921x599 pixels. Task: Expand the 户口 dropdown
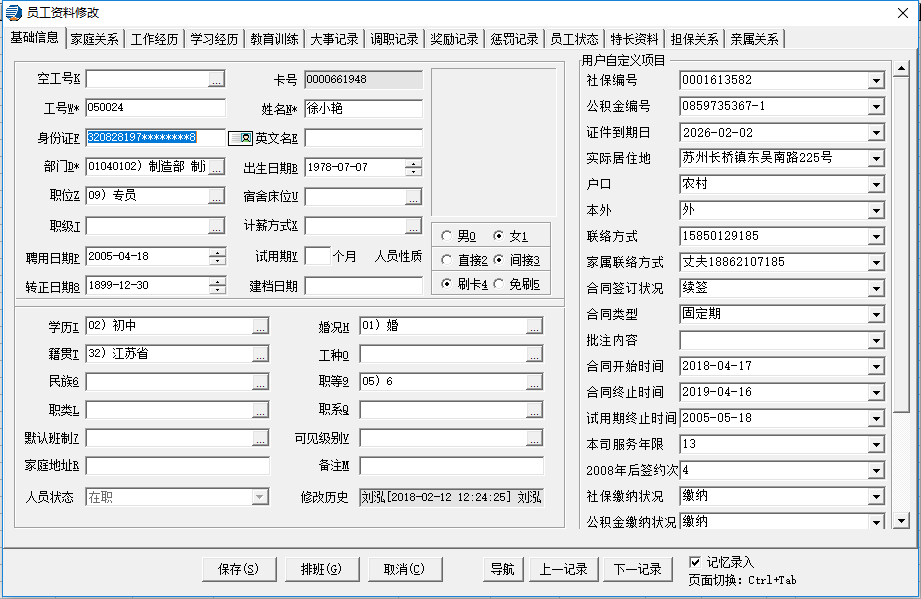click(x=876, y=185)
